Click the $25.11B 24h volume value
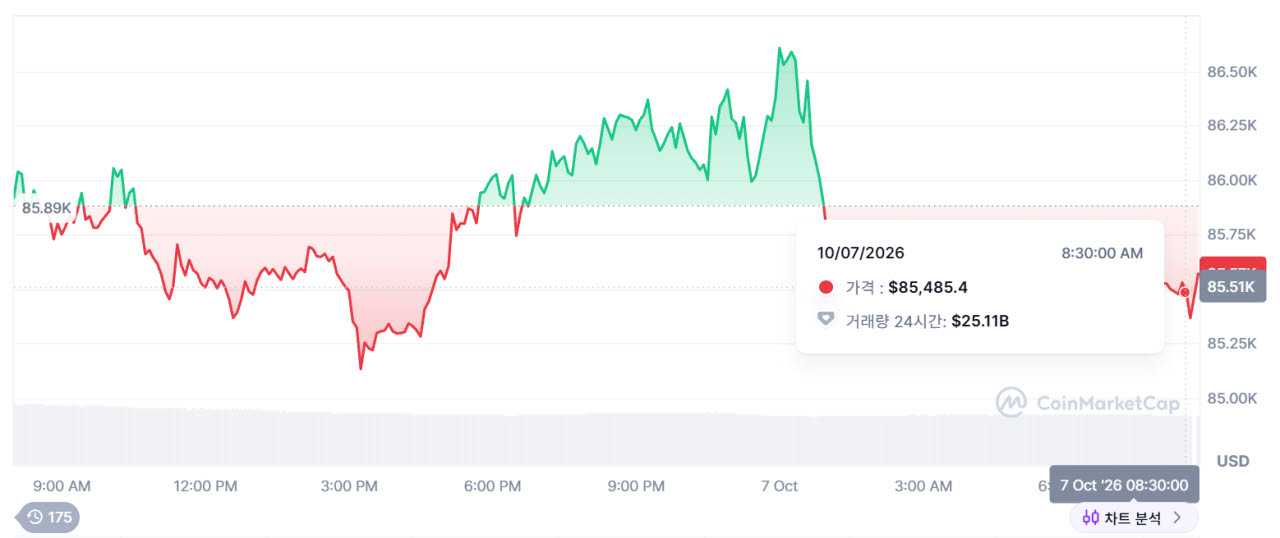This screenshot has width=1280, height=538. [x=980, y=320]
